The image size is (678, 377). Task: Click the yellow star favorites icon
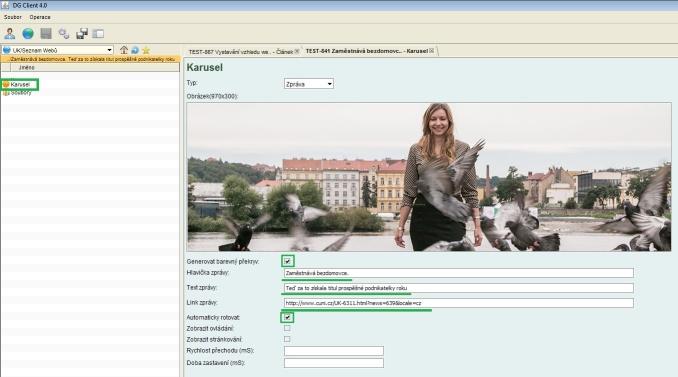pyautogui.click(x=146, y=50)
